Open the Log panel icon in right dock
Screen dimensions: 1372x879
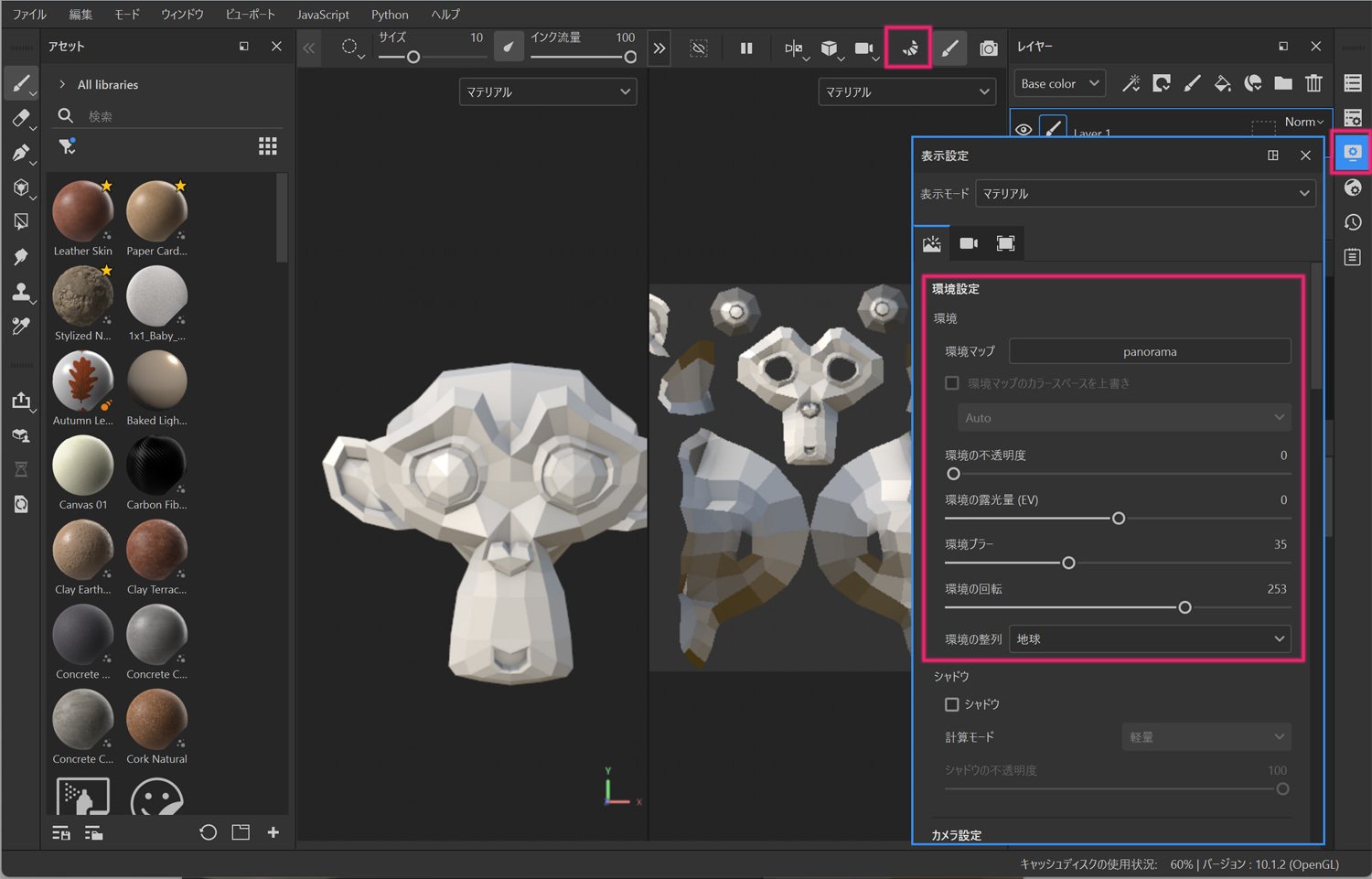pos(1353,257)
